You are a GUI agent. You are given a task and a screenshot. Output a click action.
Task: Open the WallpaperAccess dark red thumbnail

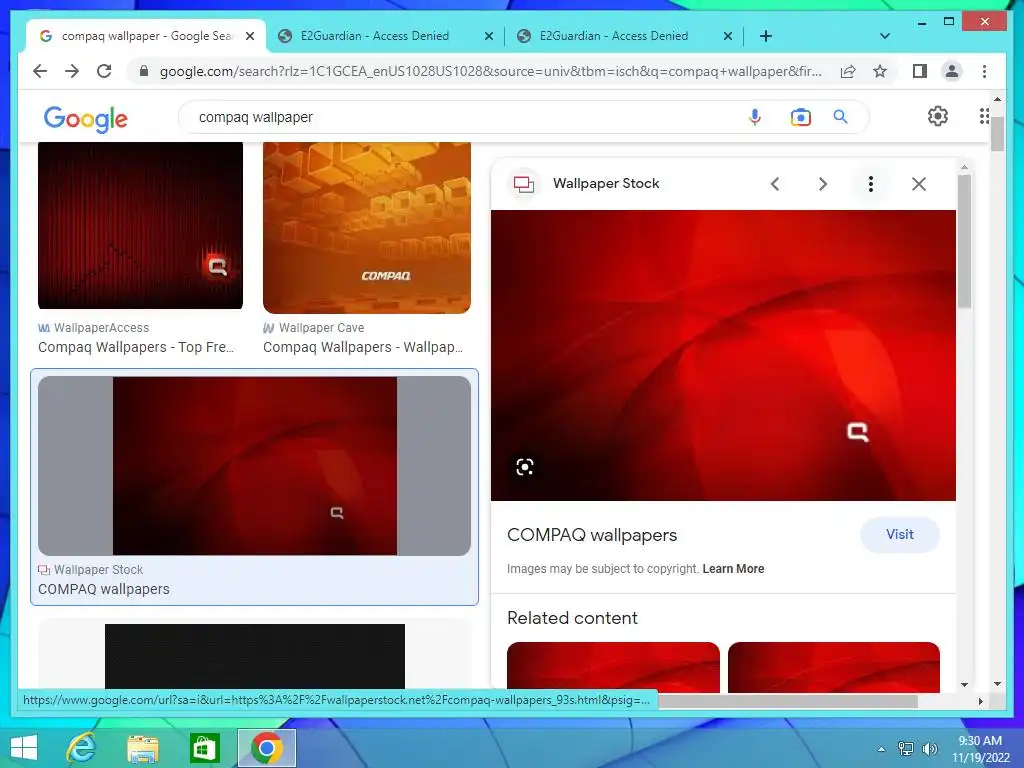tap(140, 225)
